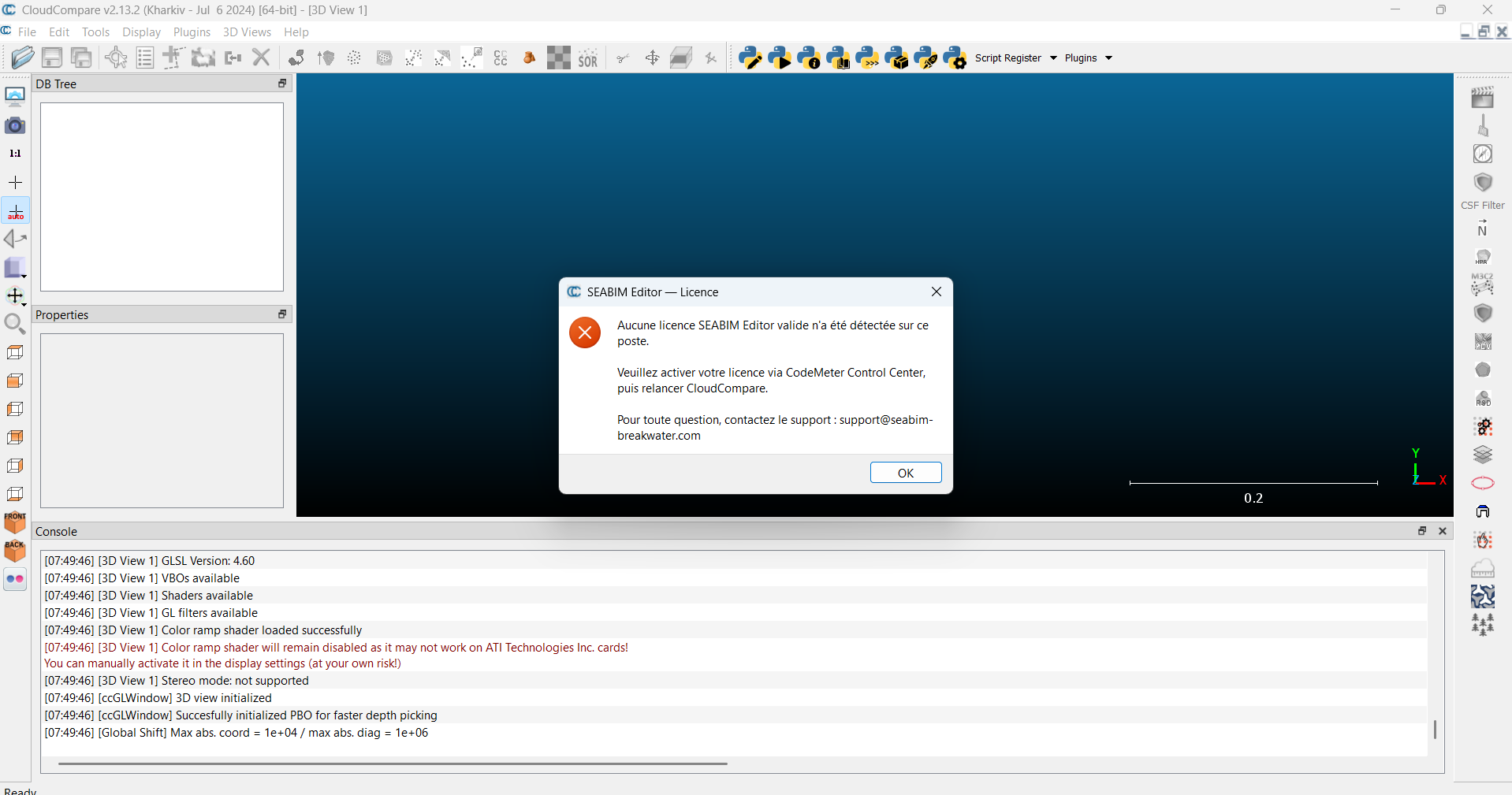Click the red ellipse plugin icon
The height and width of the screenshot is (795, 1512).
(x=1483, y=483)
